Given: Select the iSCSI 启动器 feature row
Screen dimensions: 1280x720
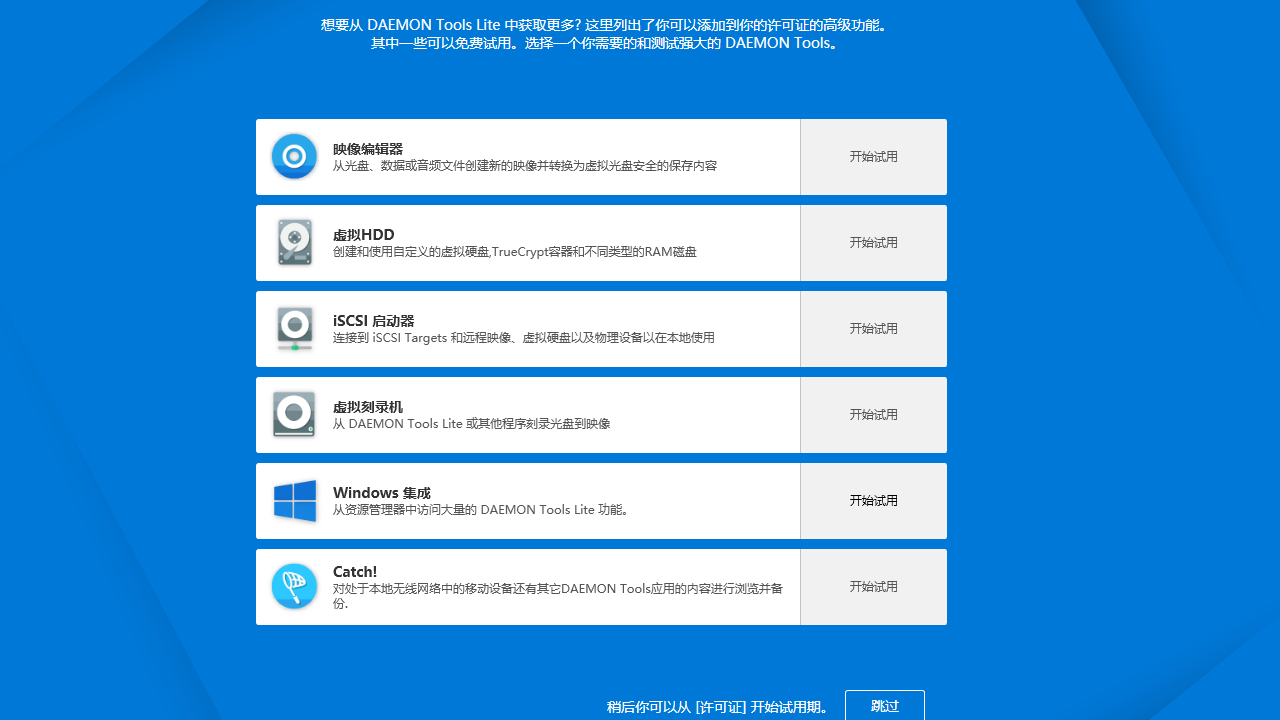Looking at the screenshot, I should pos(528,328).
